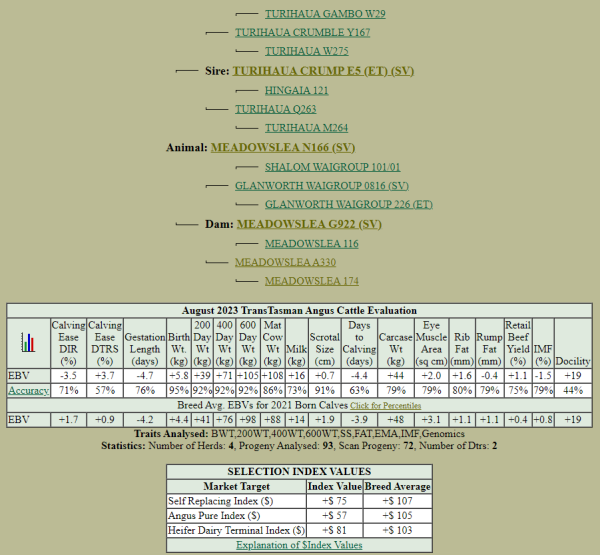The image size is (600, 555).
Task: Select the Gestation Length (days) column header
Action: 145,343
